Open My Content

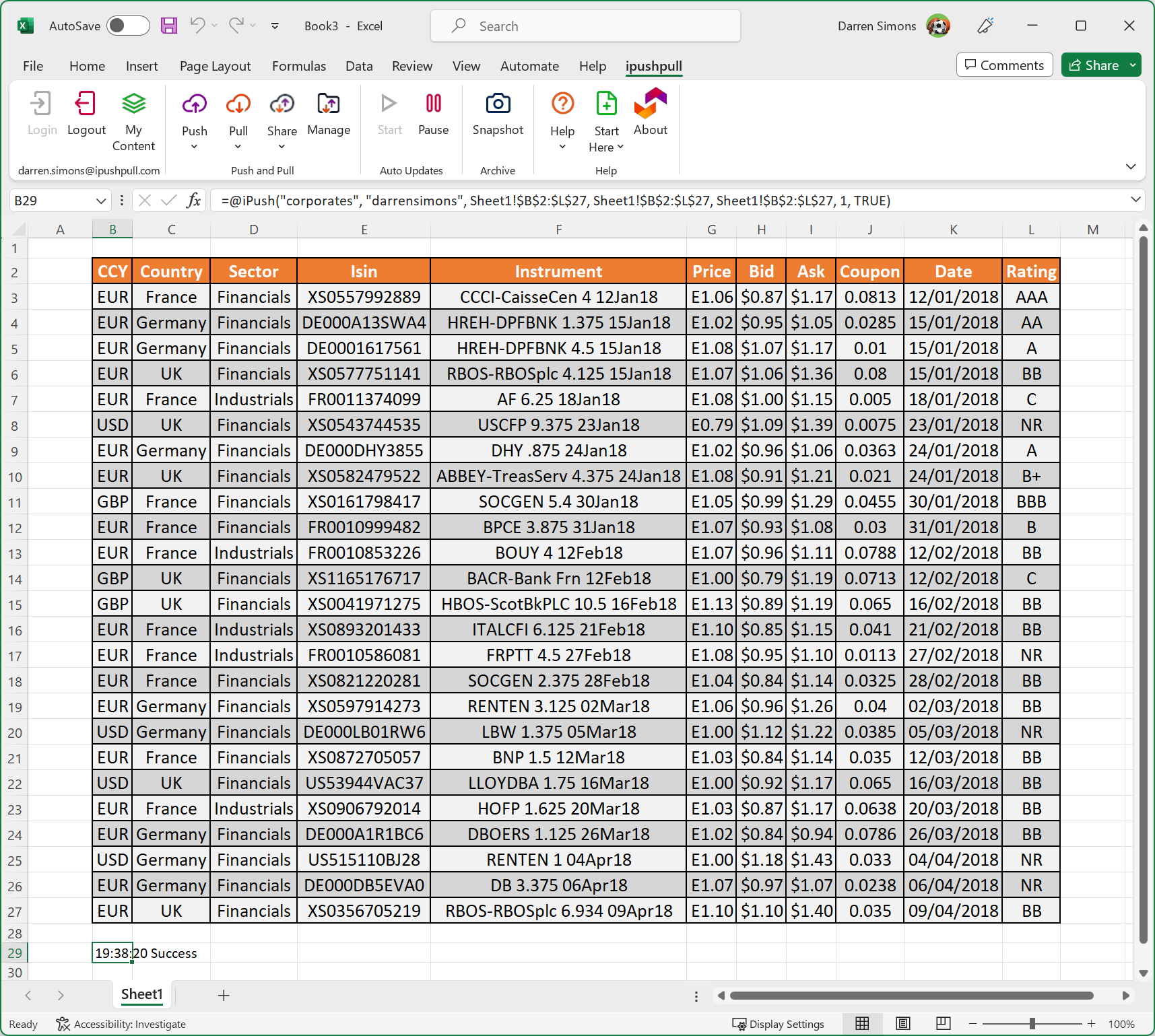click(x=134, y=121)
